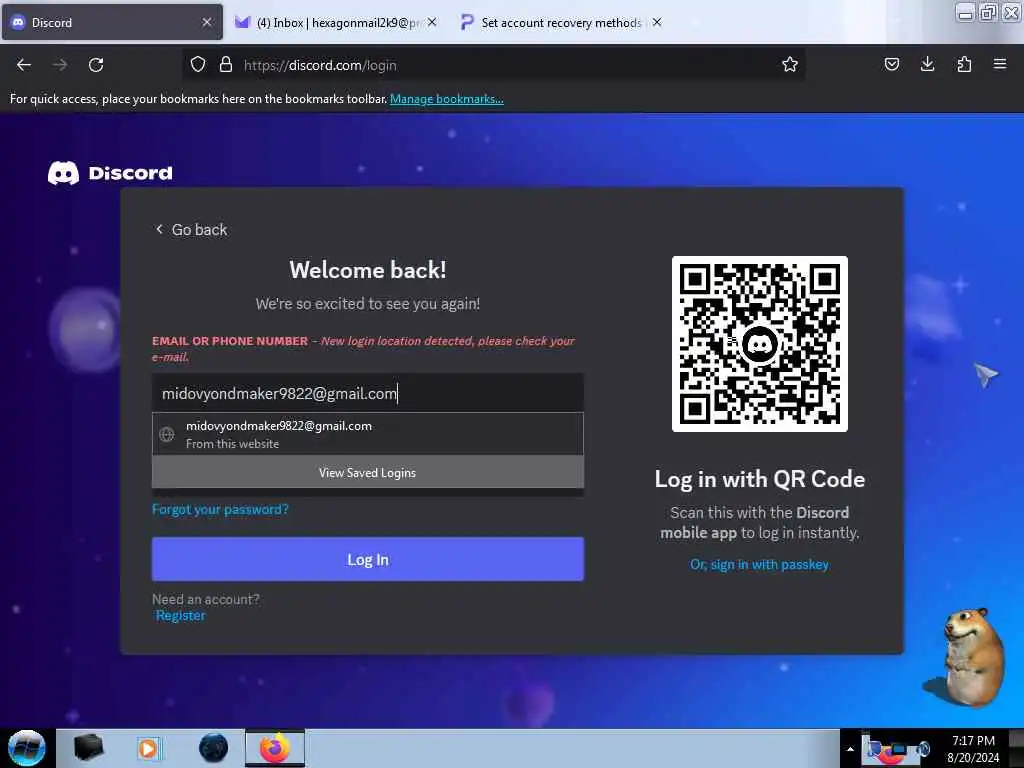Click the Discord logo on page
The height and width of the screenshot is (768, 1024).
[110, 173]
